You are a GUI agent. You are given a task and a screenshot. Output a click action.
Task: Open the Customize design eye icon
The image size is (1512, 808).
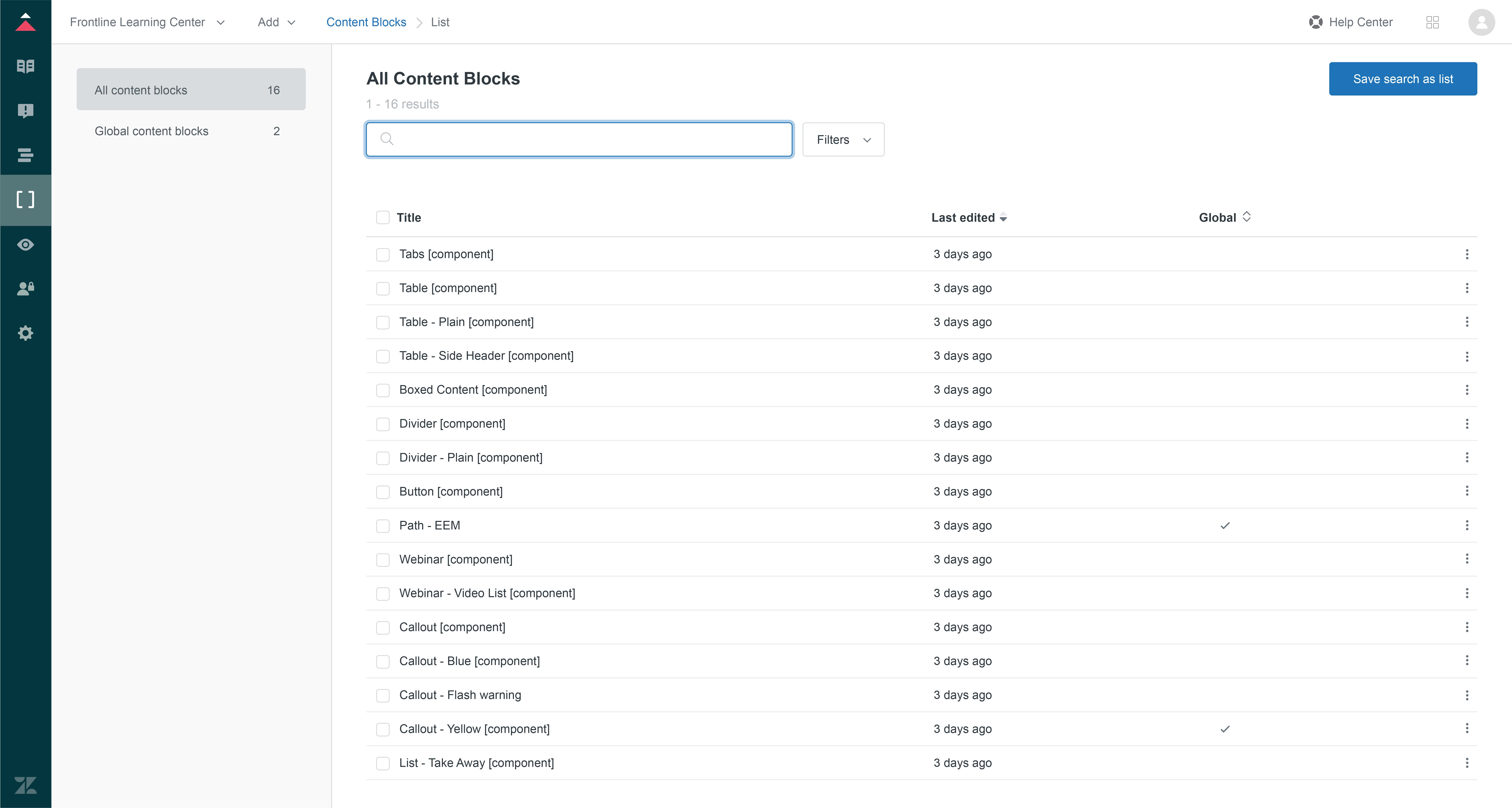click(25, 244)
